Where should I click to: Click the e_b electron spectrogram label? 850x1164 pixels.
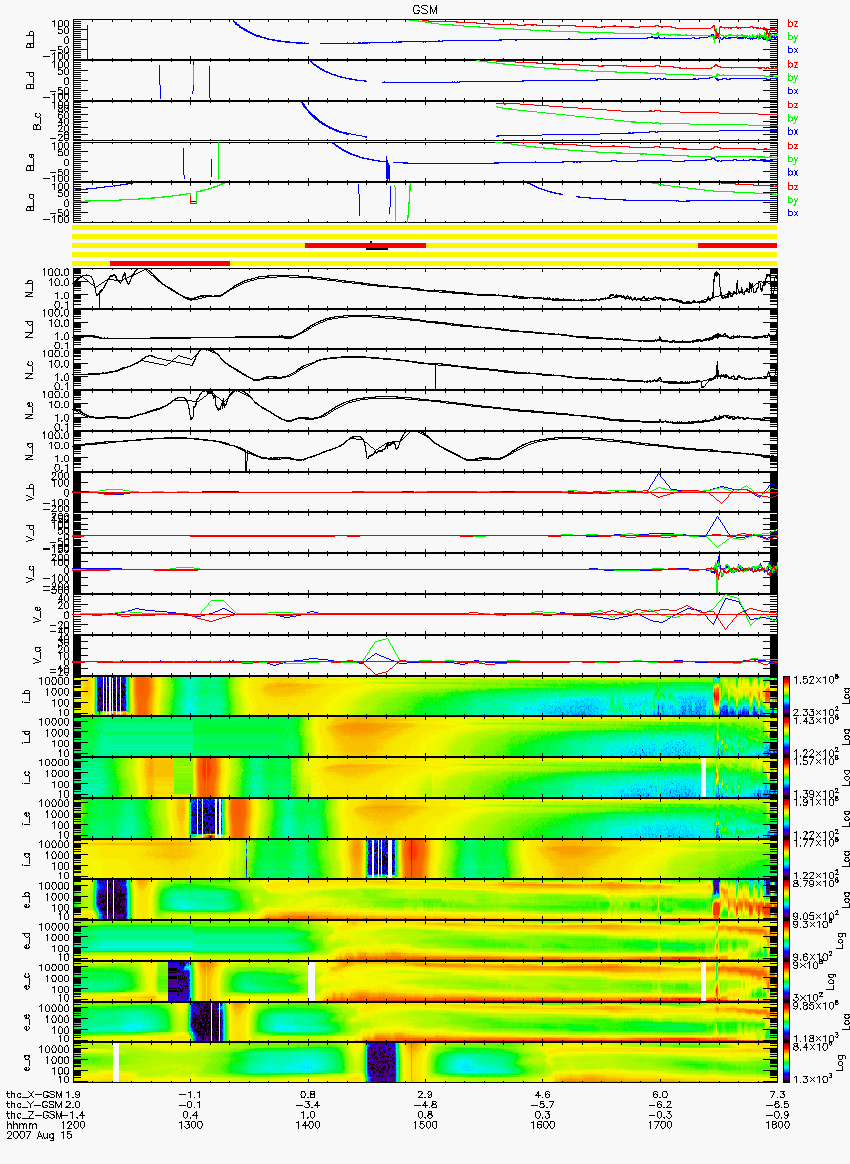click(x=27, y=900)
